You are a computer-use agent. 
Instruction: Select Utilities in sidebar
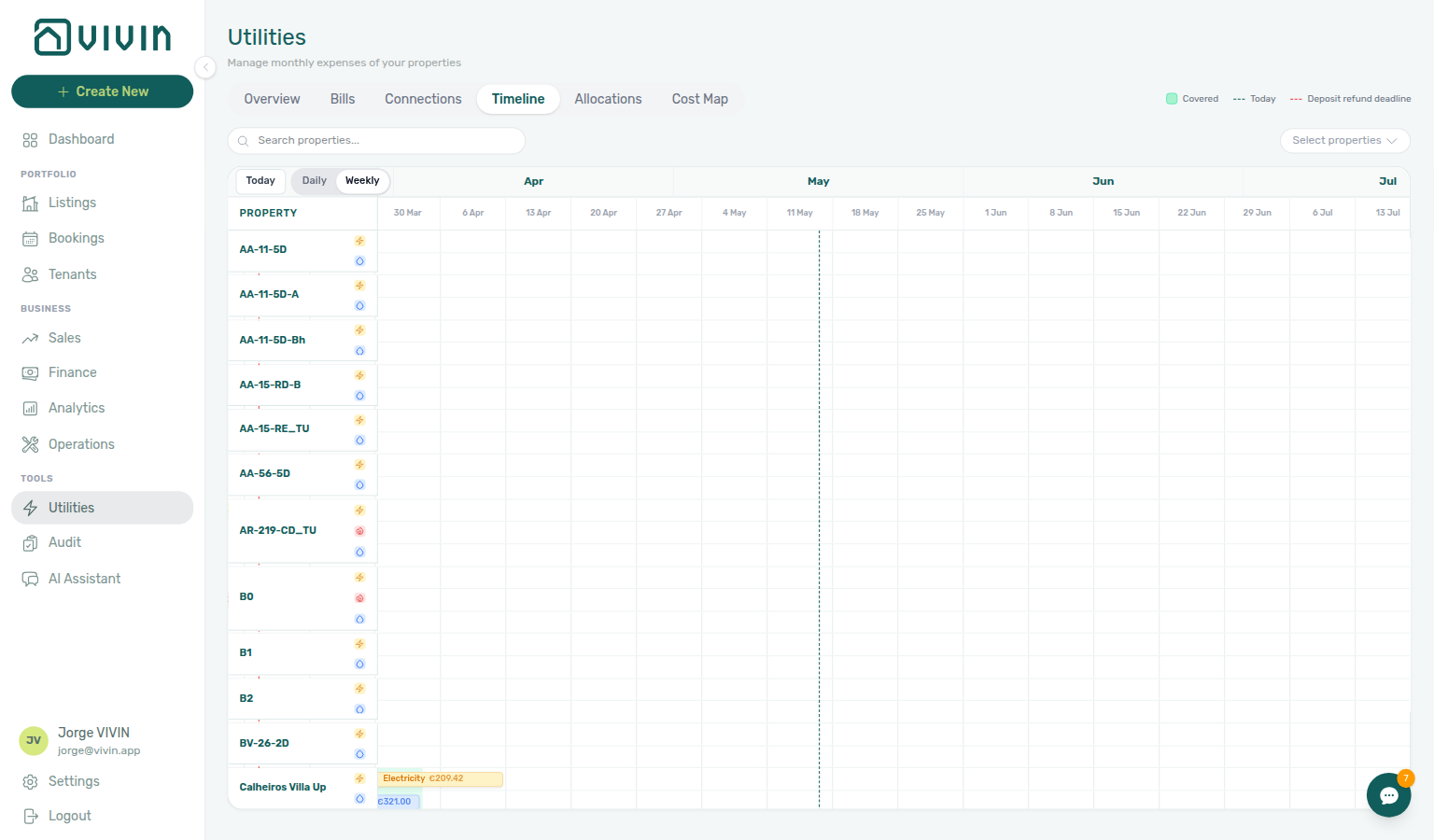tap(102, 508)
